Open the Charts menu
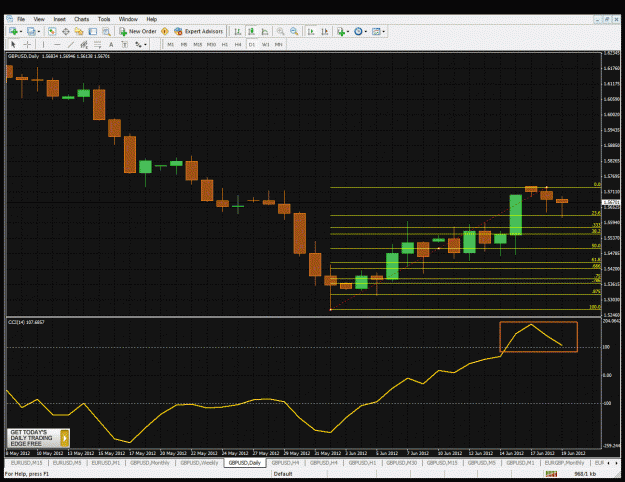The image size is (625, 482). point(82,19)
